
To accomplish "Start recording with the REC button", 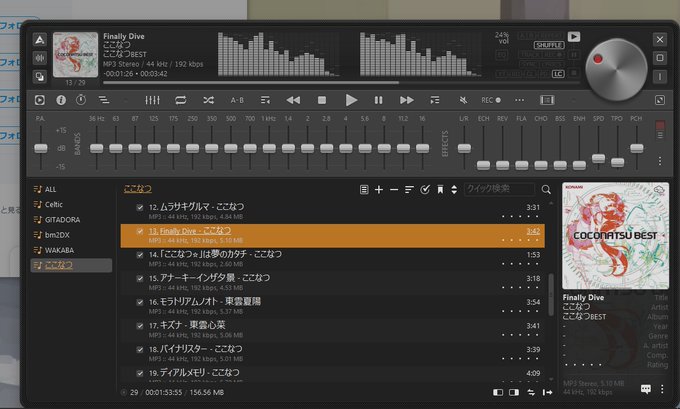I will [x=491, y=100].
